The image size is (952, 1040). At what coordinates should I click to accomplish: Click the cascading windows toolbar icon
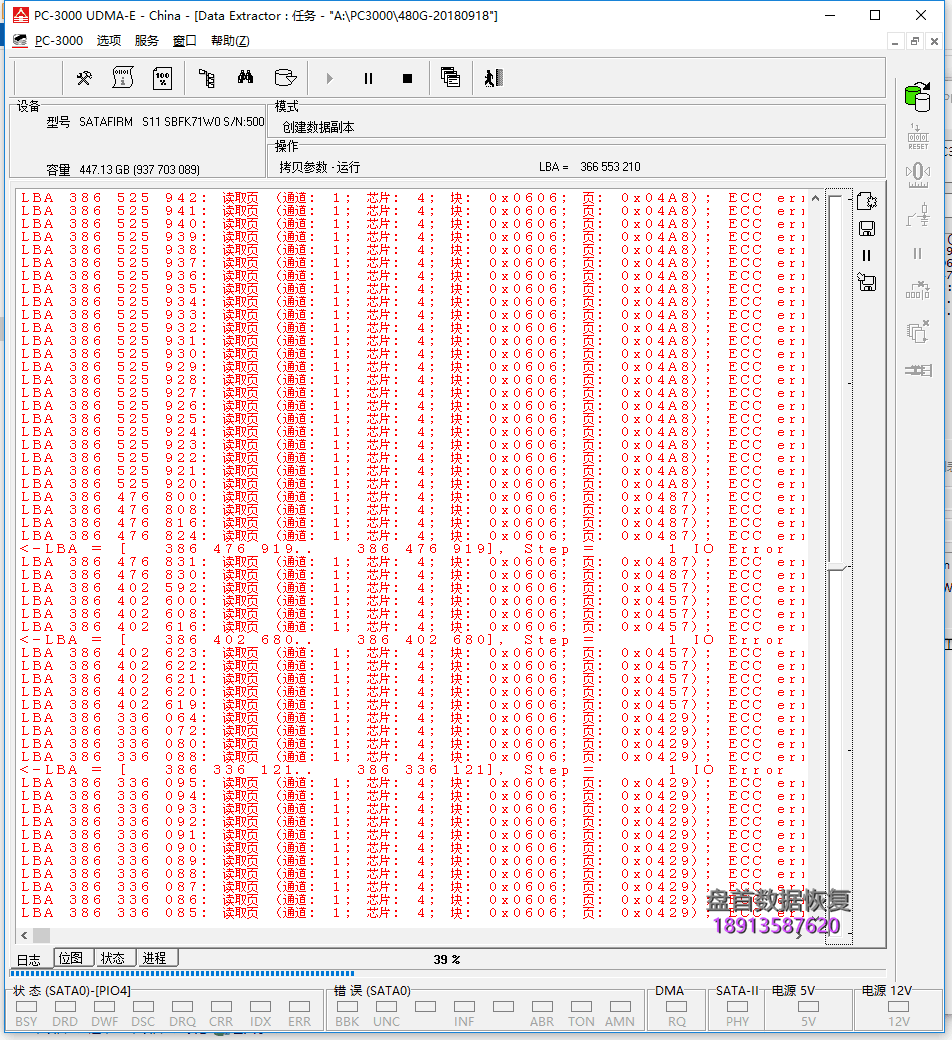(450, 78)
